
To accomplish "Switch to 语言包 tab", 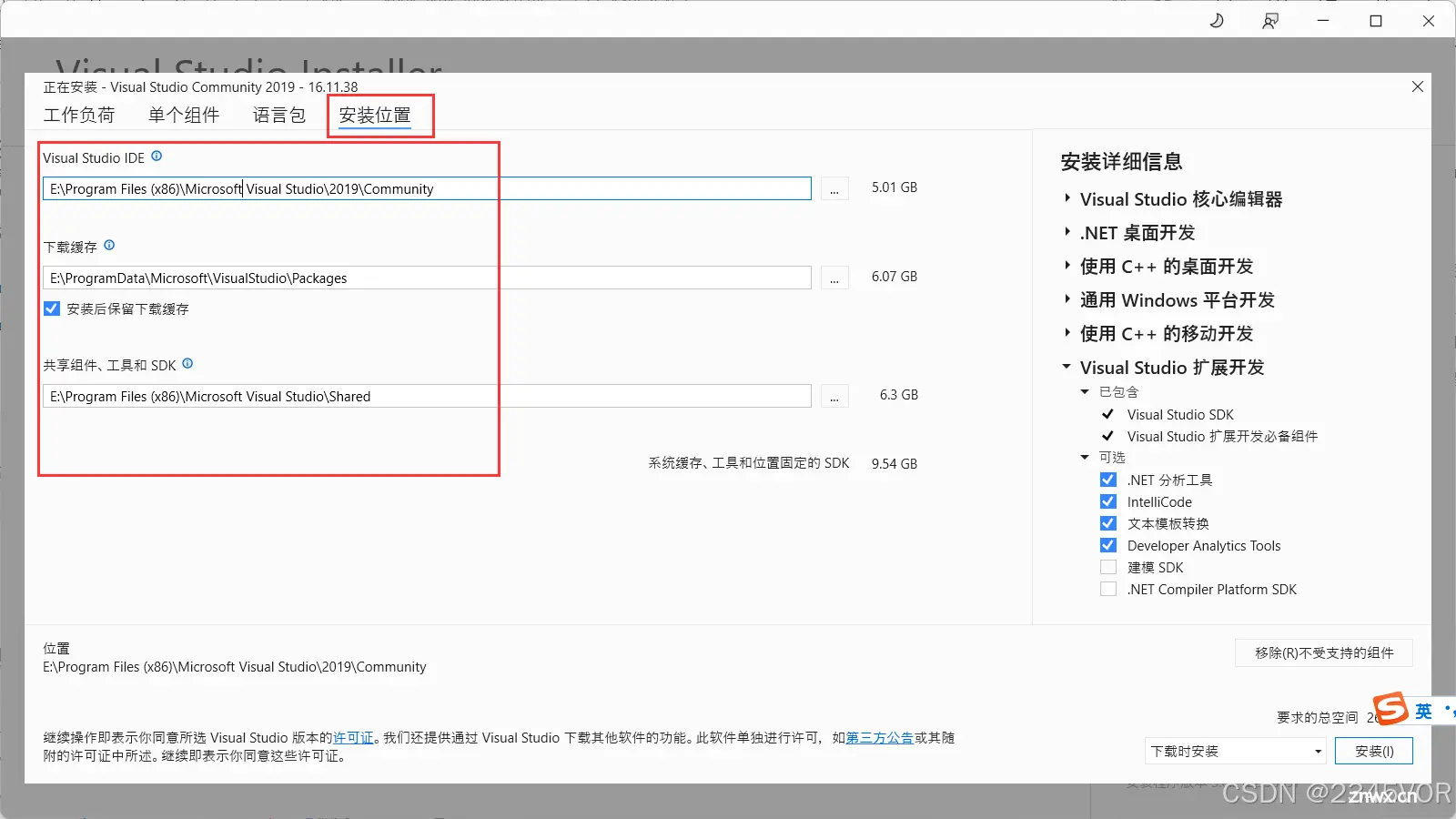I will click(279, 116).
